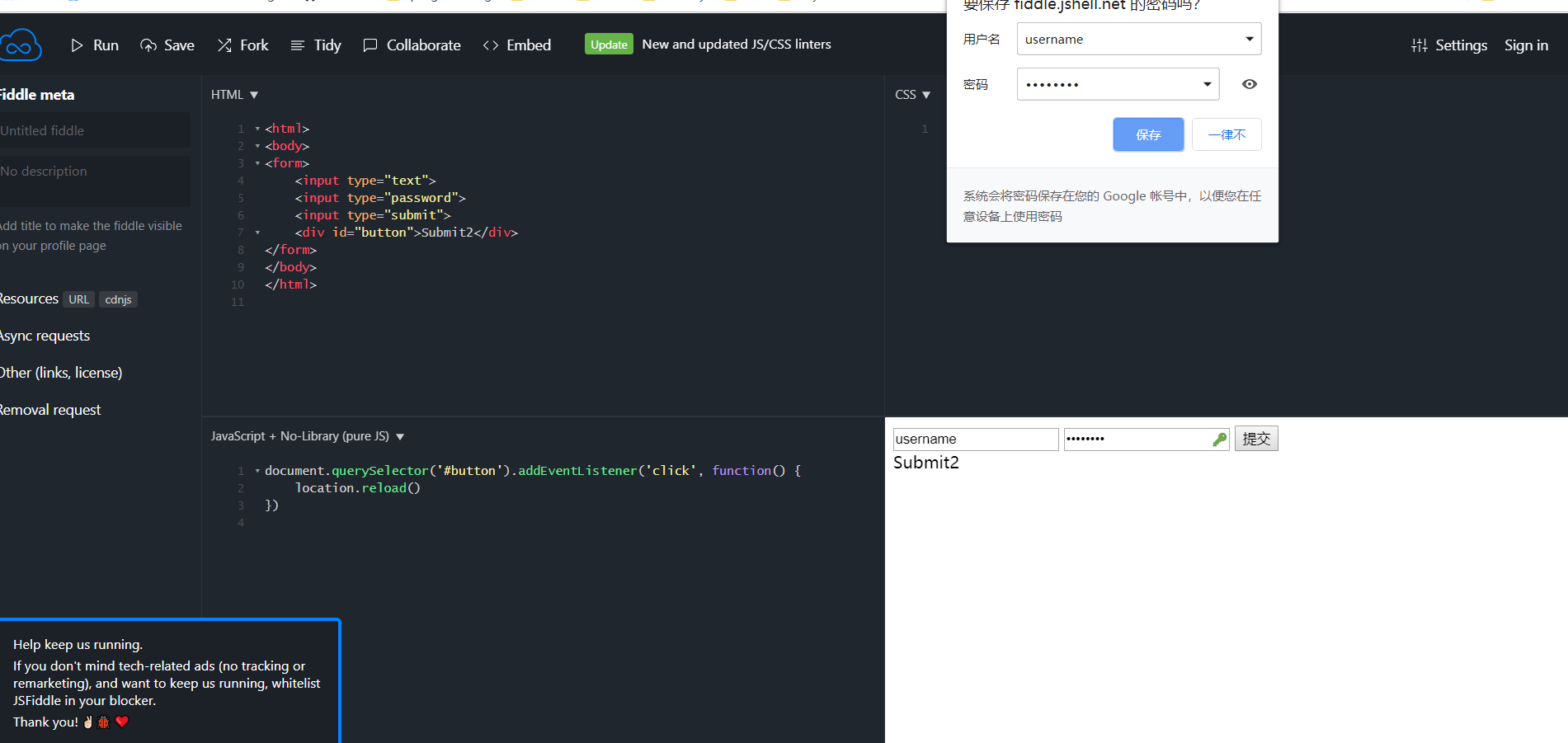
Task: Open the Sign in page
Action: (x=1526, y=45)
